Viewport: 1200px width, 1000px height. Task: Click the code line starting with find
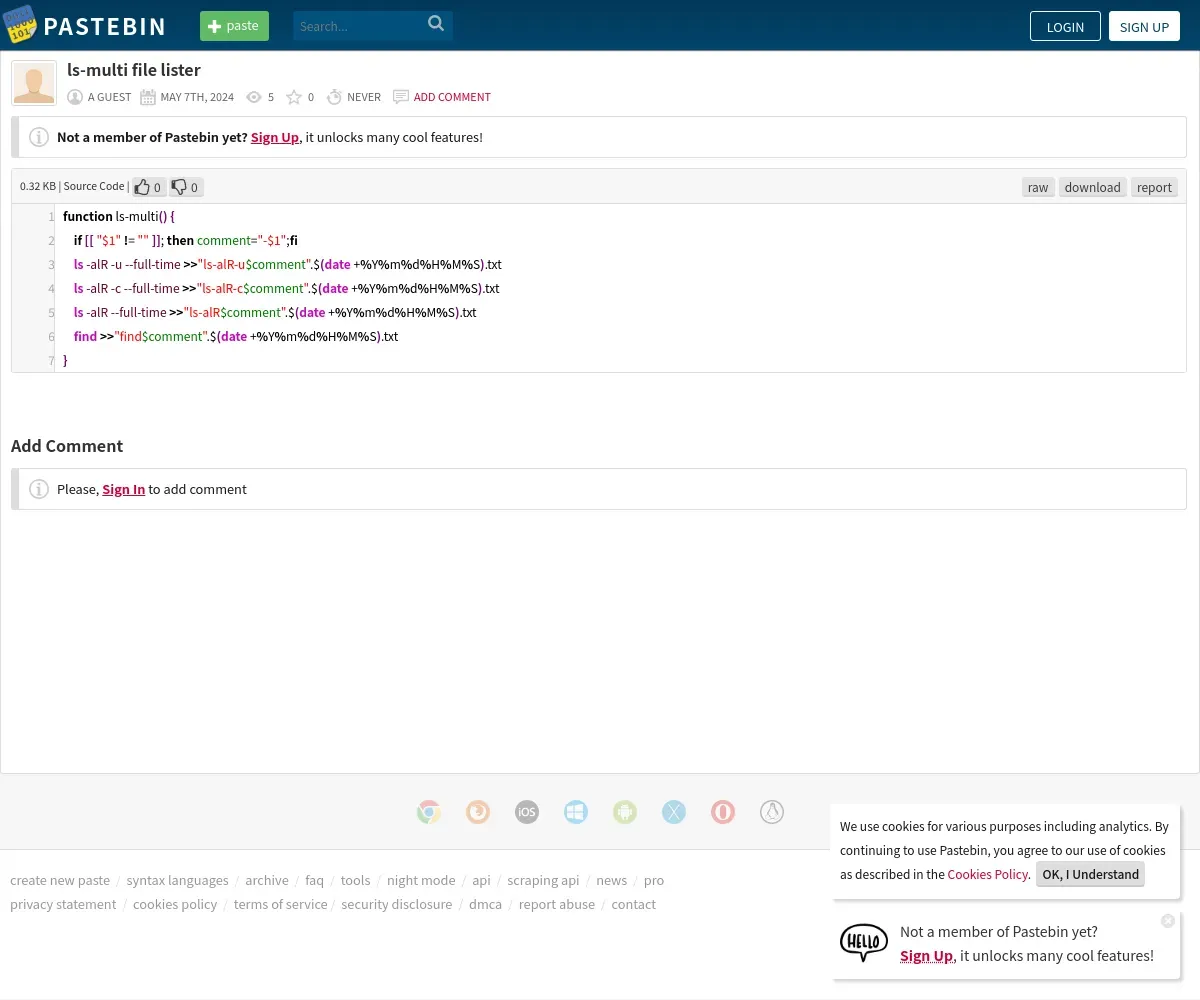[x=236, y=336]
